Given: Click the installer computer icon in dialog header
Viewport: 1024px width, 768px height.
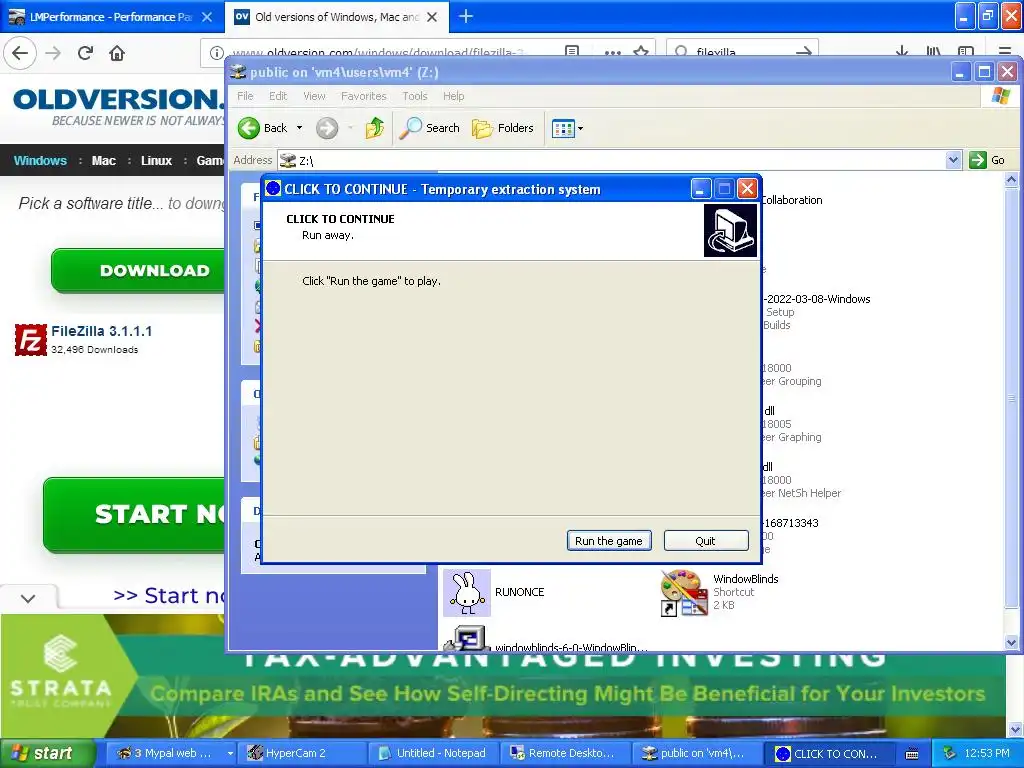Looking at the screenshot, I should (730, 231).
